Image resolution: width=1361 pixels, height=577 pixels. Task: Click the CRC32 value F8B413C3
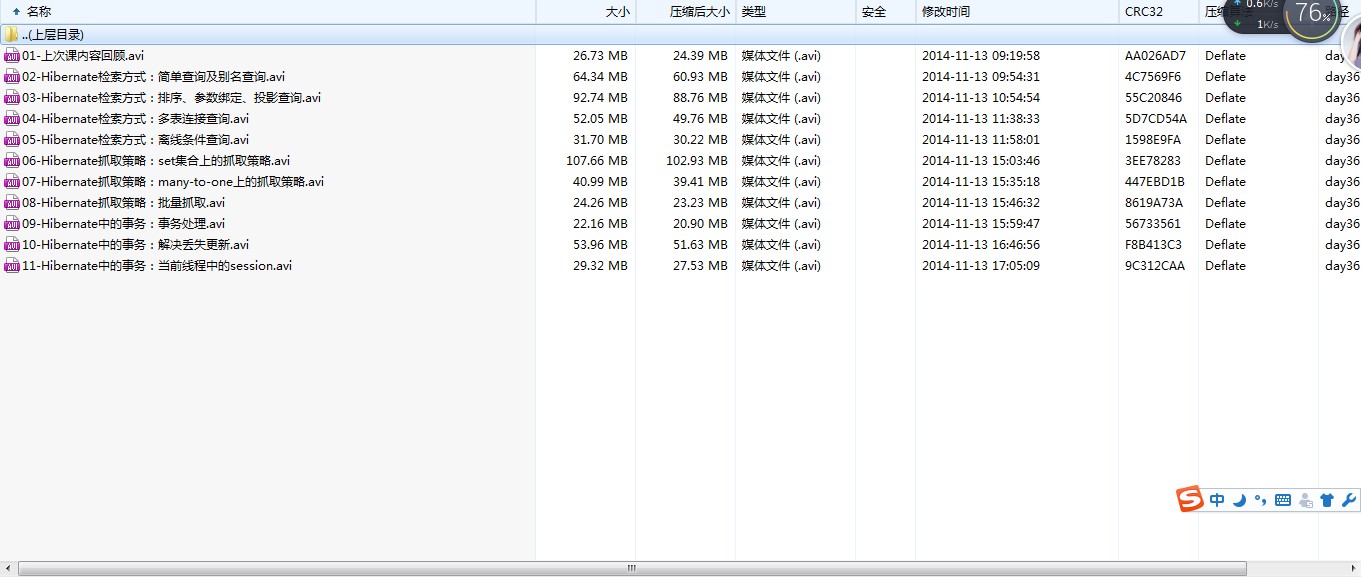pos(1153,245)
